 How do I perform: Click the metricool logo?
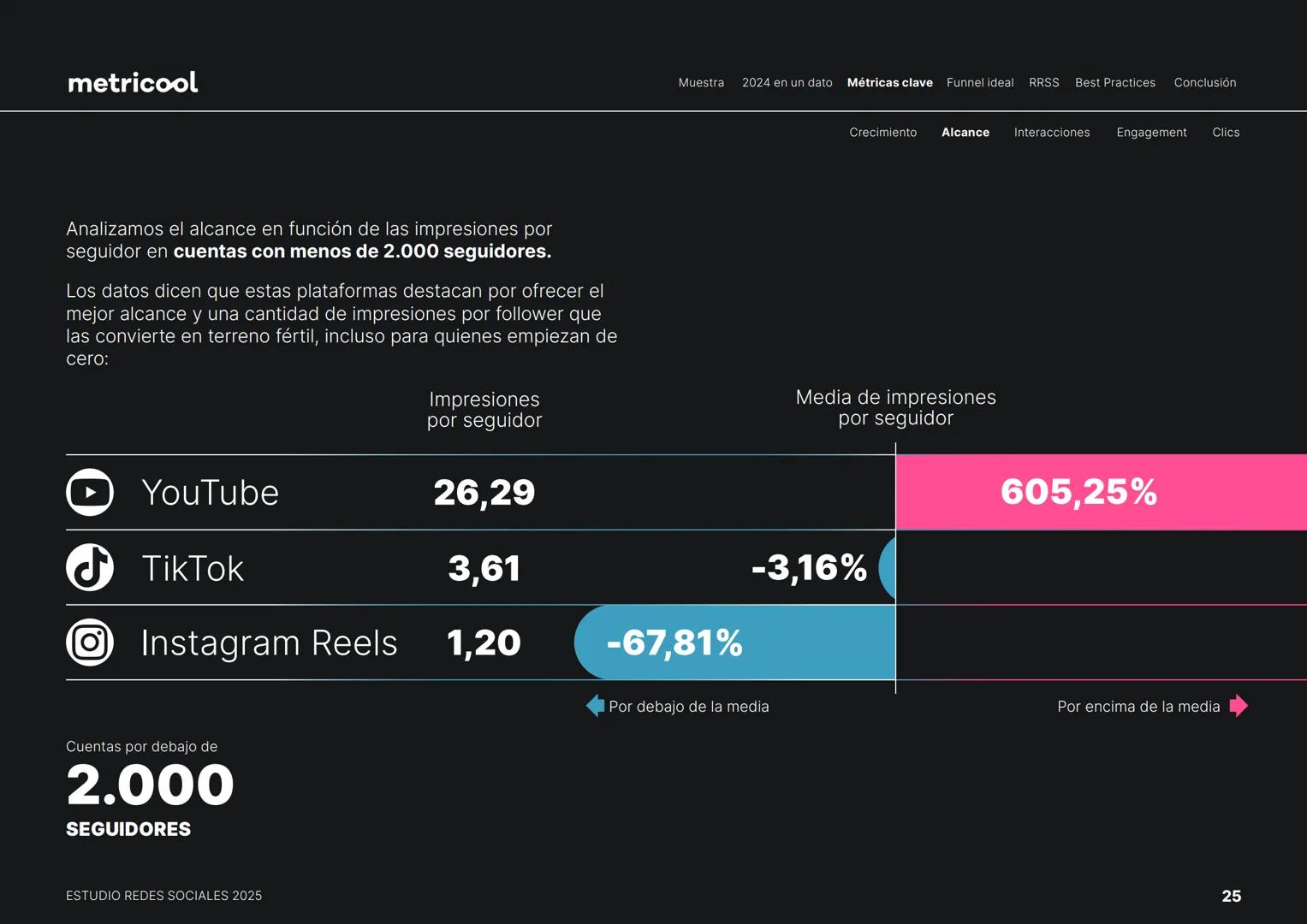pos(133,82)
